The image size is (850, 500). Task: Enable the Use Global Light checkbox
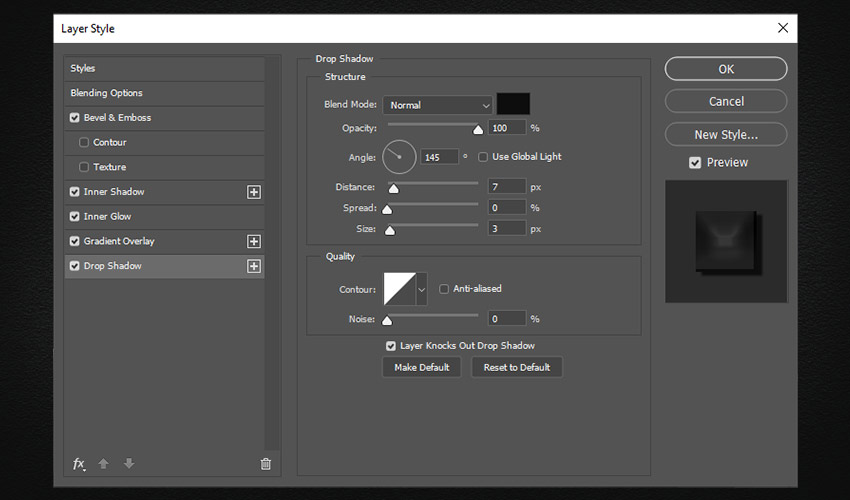483,157
